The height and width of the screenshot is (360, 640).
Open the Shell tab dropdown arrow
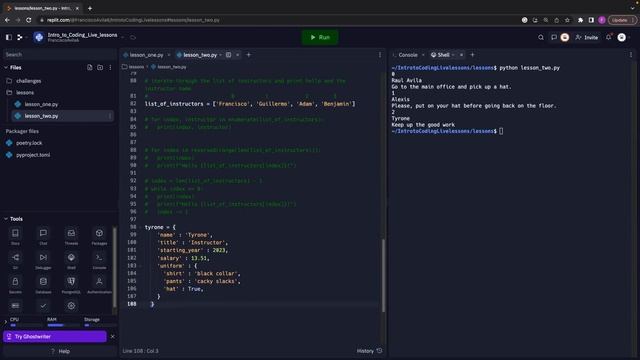coord(453,55)
